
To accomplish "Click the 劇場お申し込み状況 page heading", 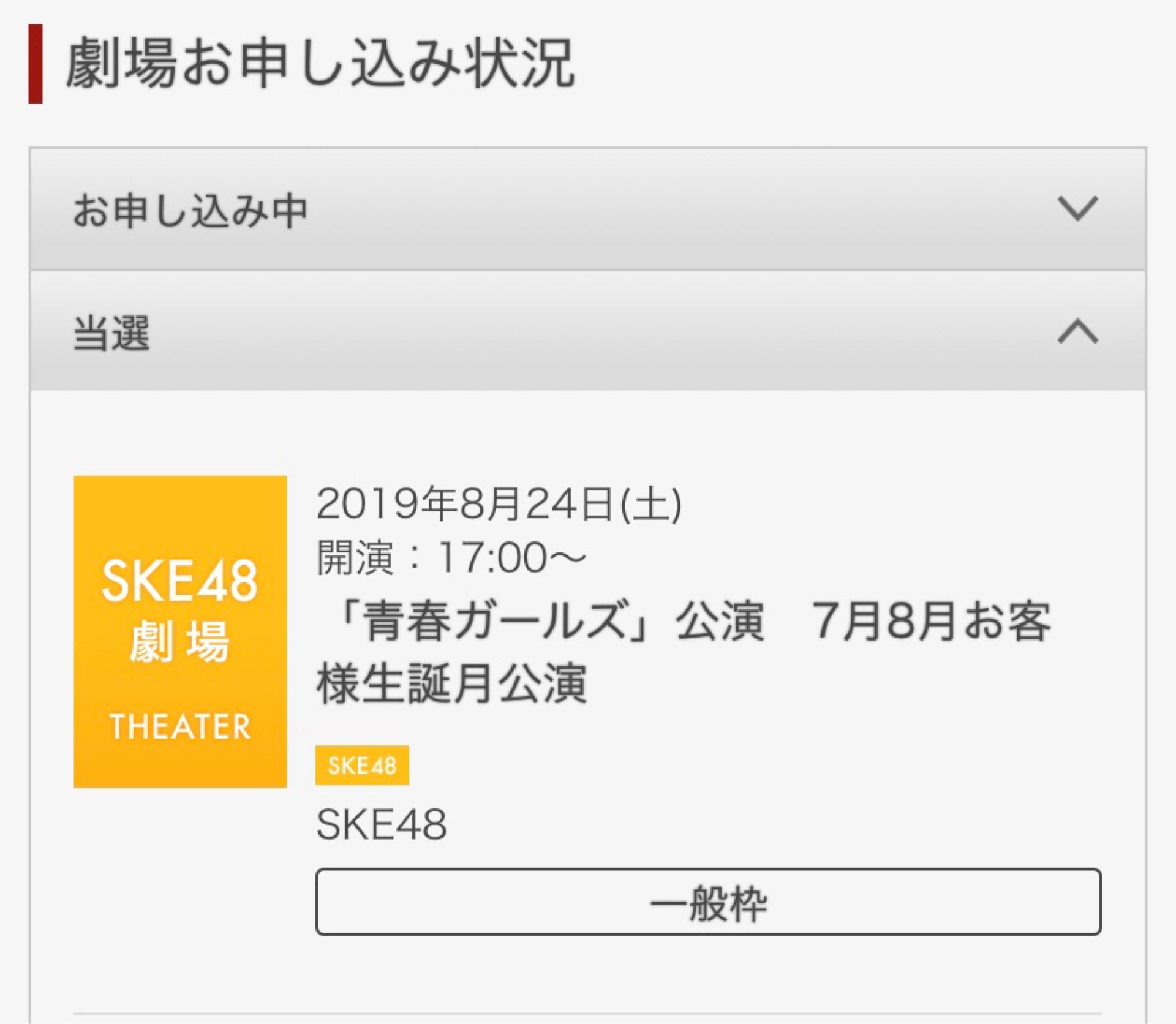I will (x=320, y=64).
